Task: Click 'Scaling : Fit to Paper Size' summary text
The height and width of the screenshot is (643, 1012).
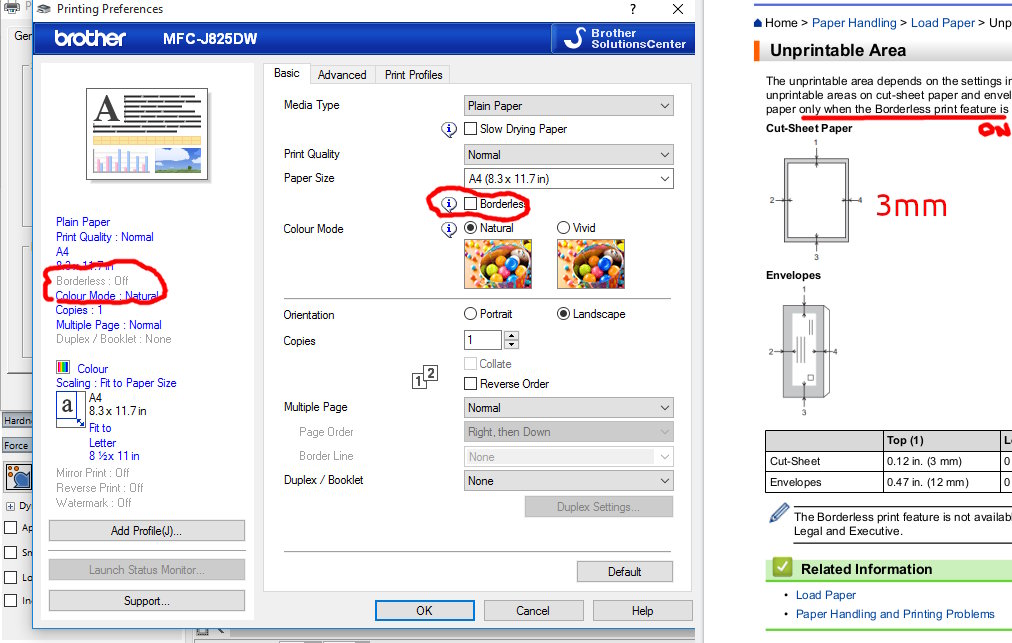Action: tap(116, 383)
